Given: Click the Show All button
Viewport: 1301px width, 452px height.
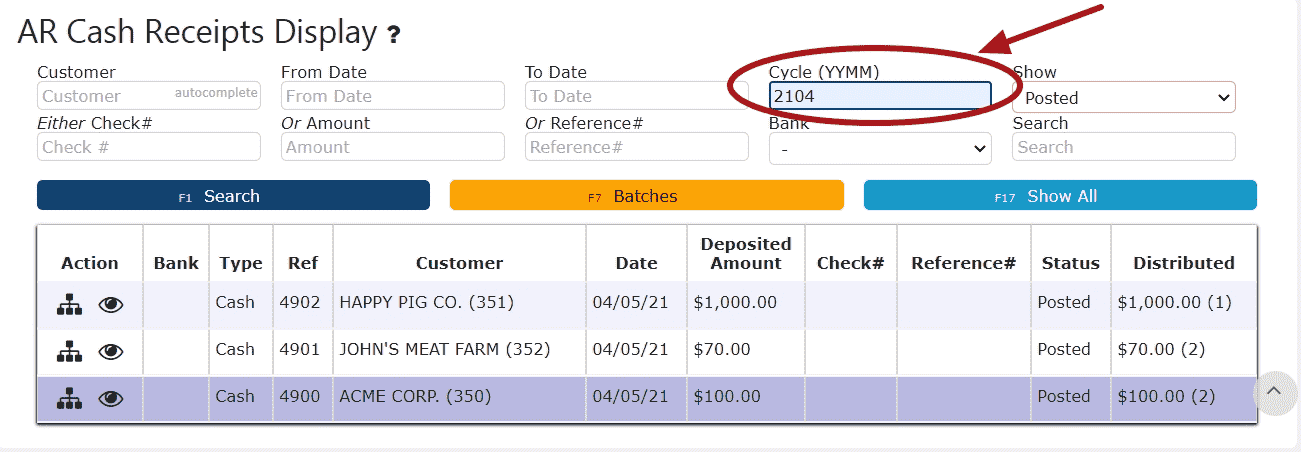Looking at the screenshot, I should pyautogui.click(x=1060, y=196).
